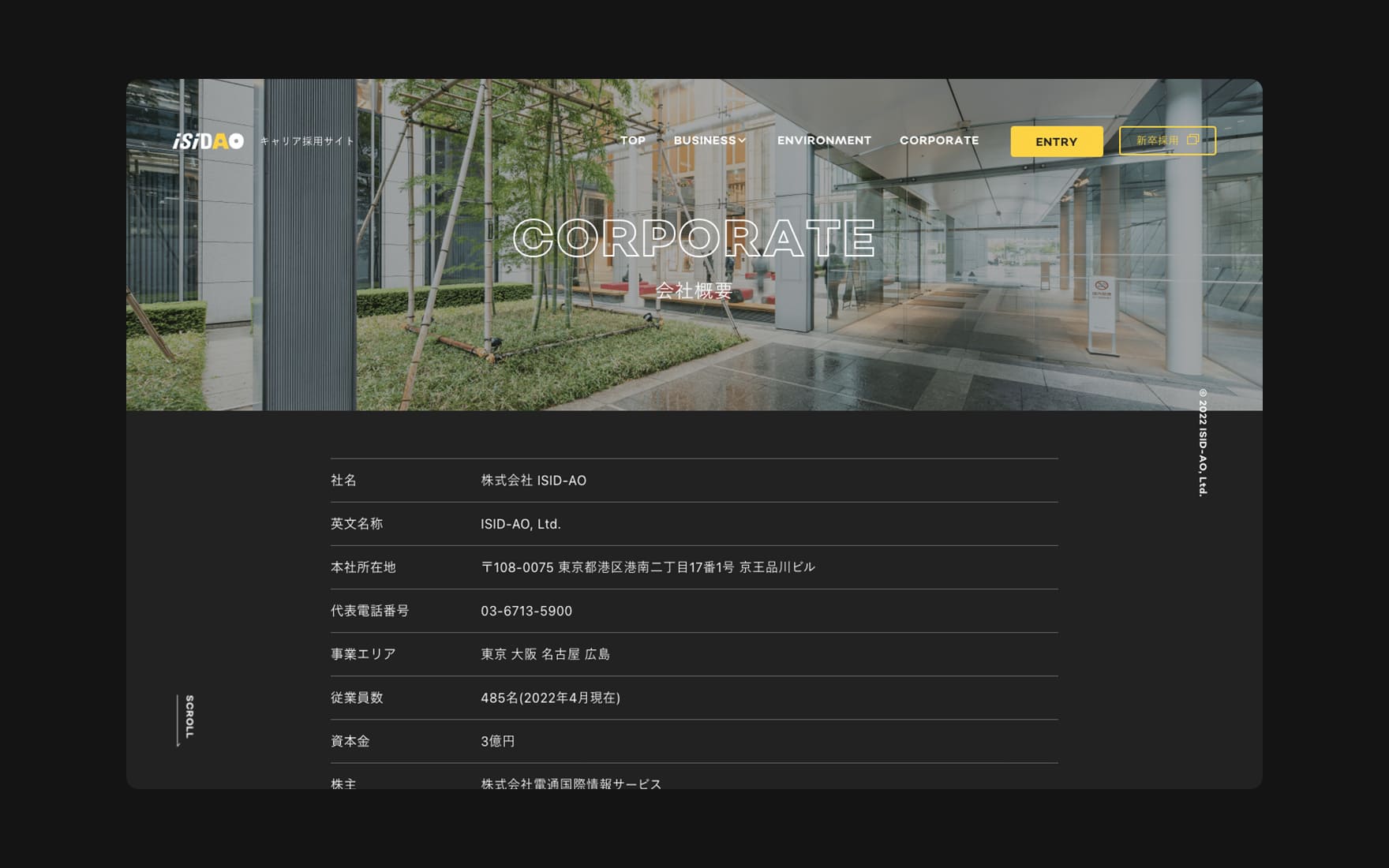The height and width of the screenshot is (868, 1389).
Task: Click the business areas 東京 大阪 名古屋 広島
Action: [x=545, y=654]
